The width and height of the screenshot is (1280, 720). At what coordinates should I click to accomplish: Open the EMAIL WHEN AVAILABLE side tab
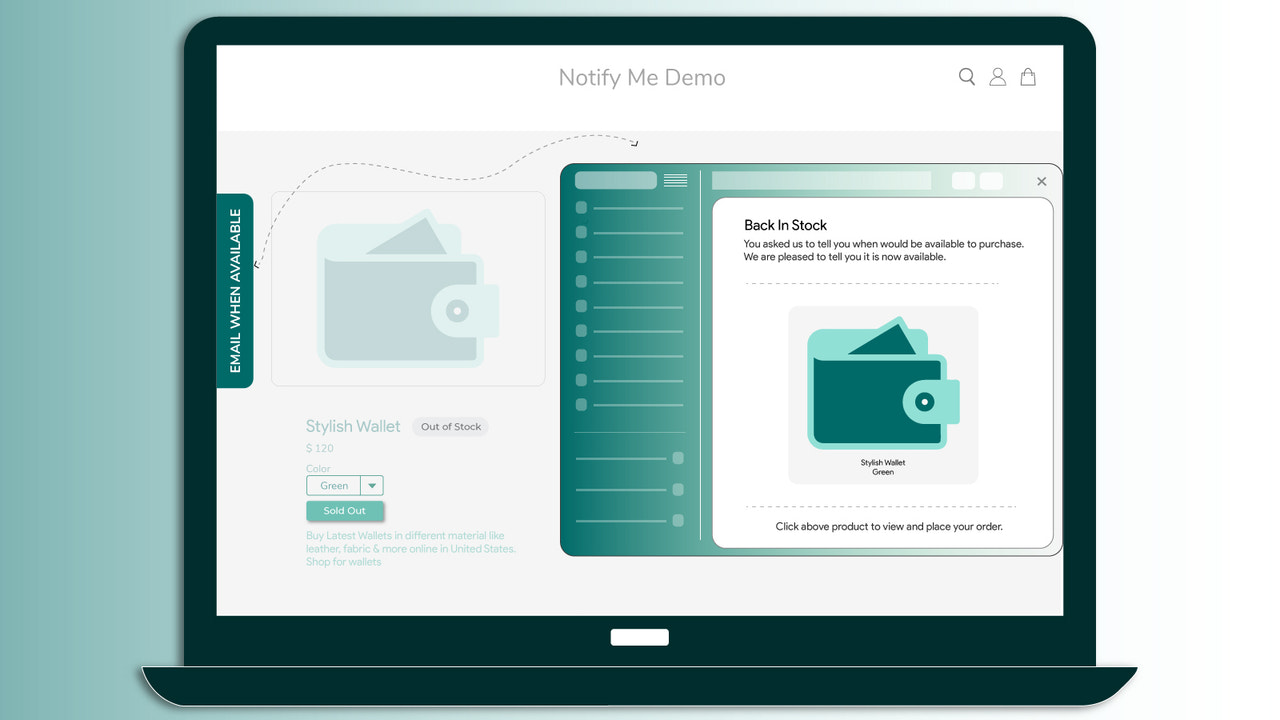click(236, 290)
